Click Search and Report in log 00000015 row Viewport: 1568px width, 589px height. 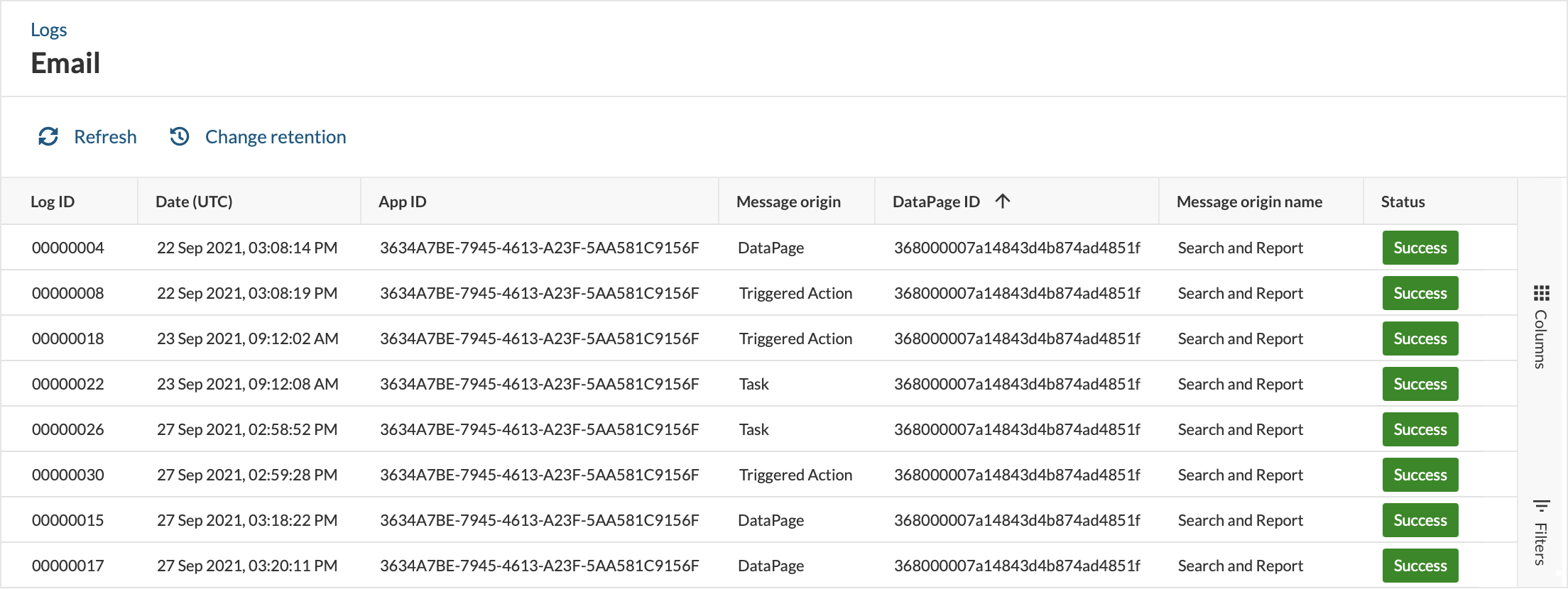(x=1241, y=520)
